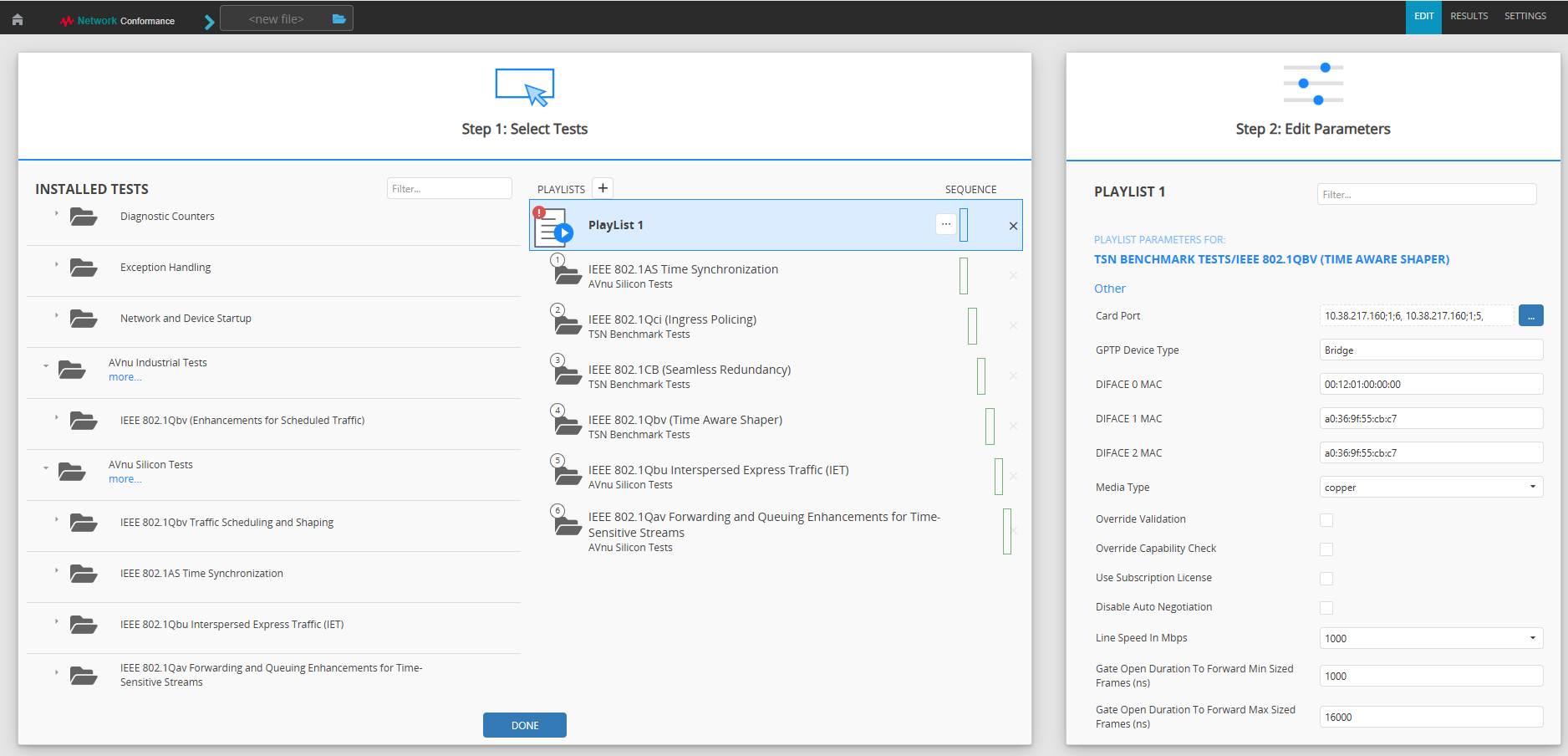This screenshot has width=1568, height=756.
Task: Open Line Speed In Mbps dropdown
Action: point(1431,638)
